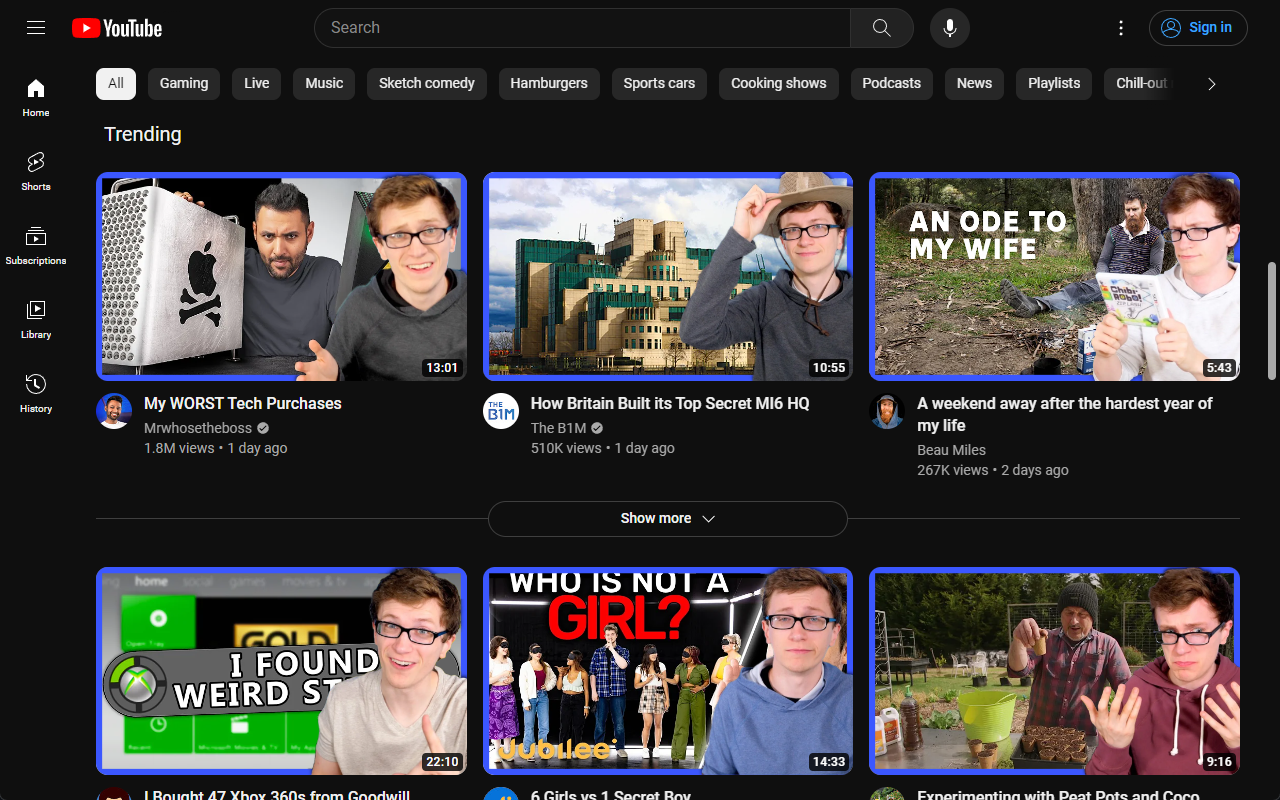Click Mrwhosetheboss channel avatar
The height and width of the screenshot is (800, 1280).
click(114, 411)
